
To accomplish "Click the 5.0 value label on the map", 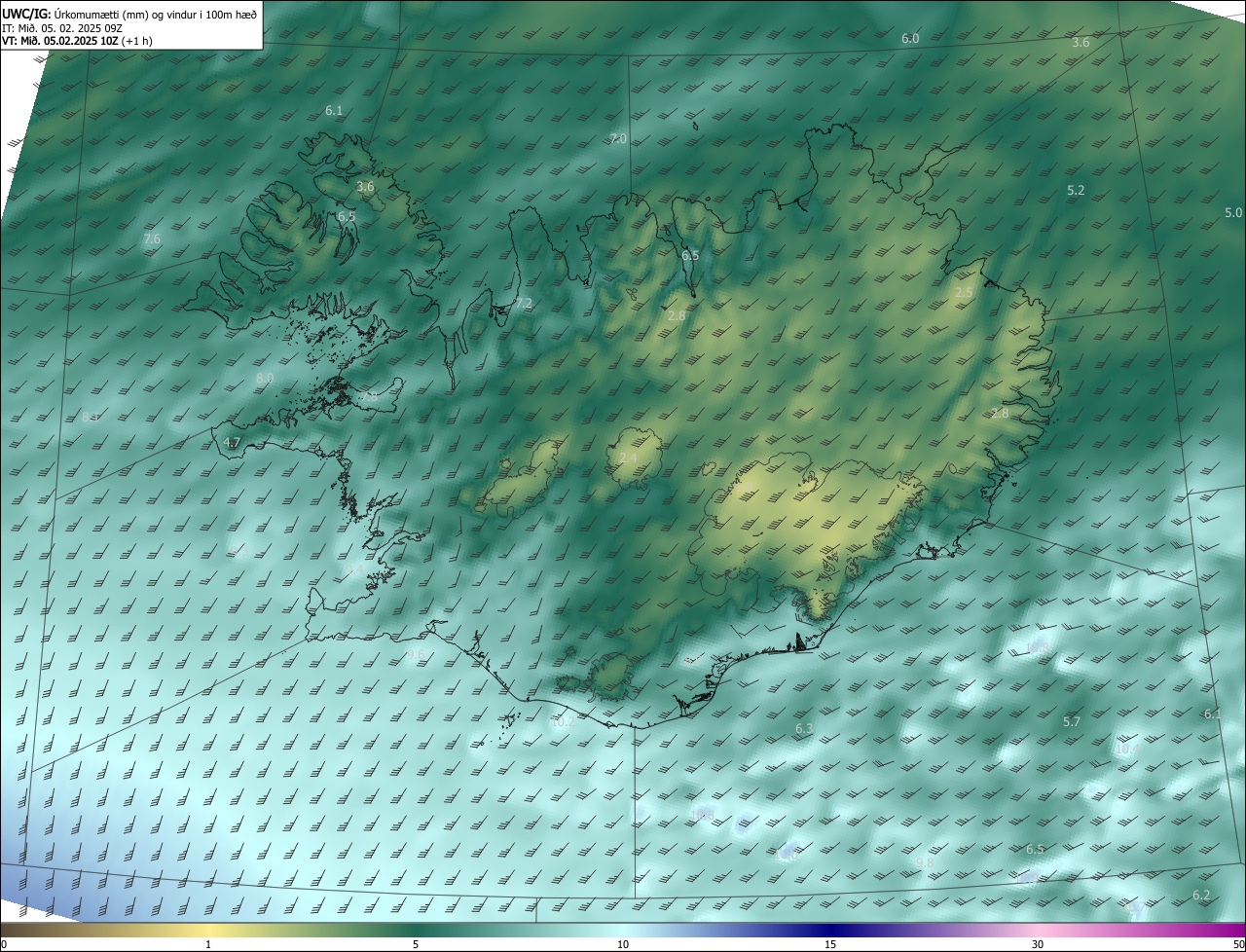I will point(1233,212).
